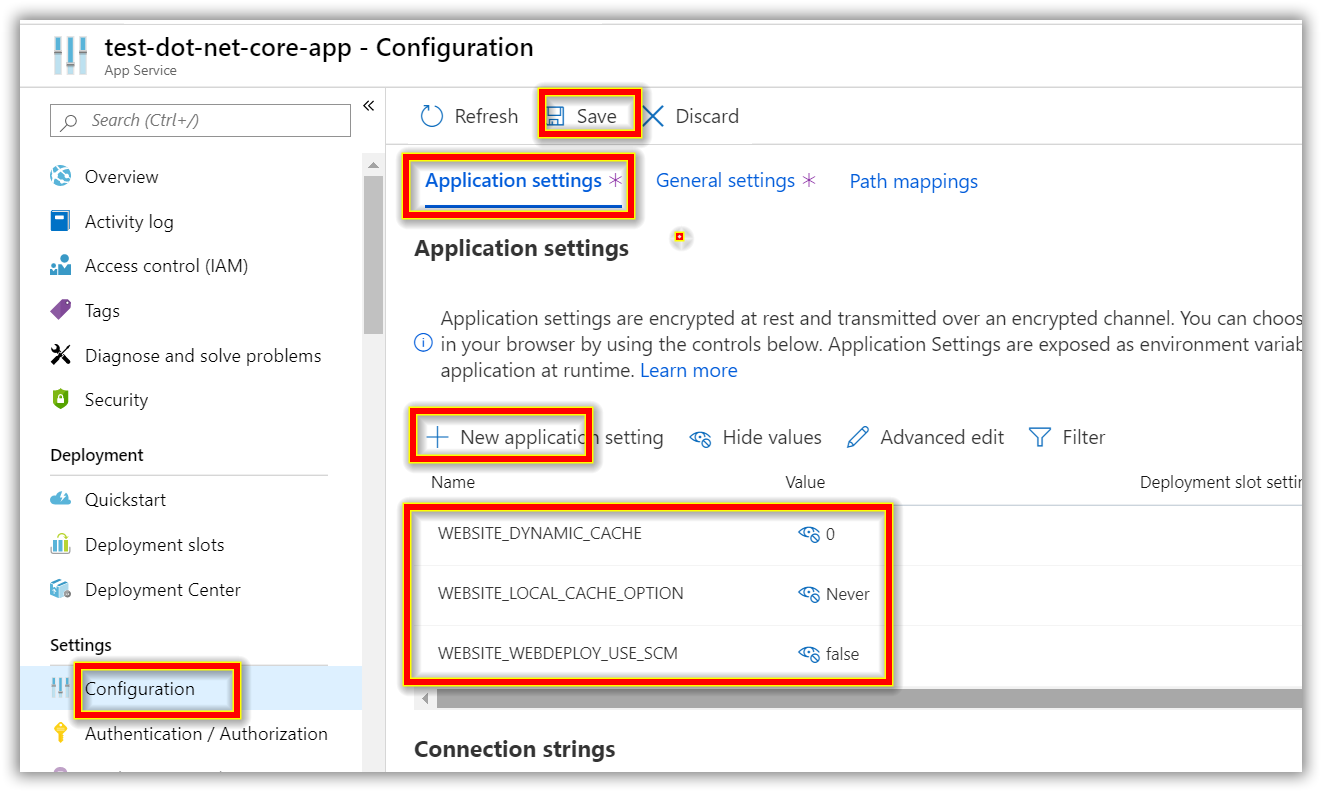1322x792 pixels.
Task: Click the Learn more link
Action: (688, 371)
